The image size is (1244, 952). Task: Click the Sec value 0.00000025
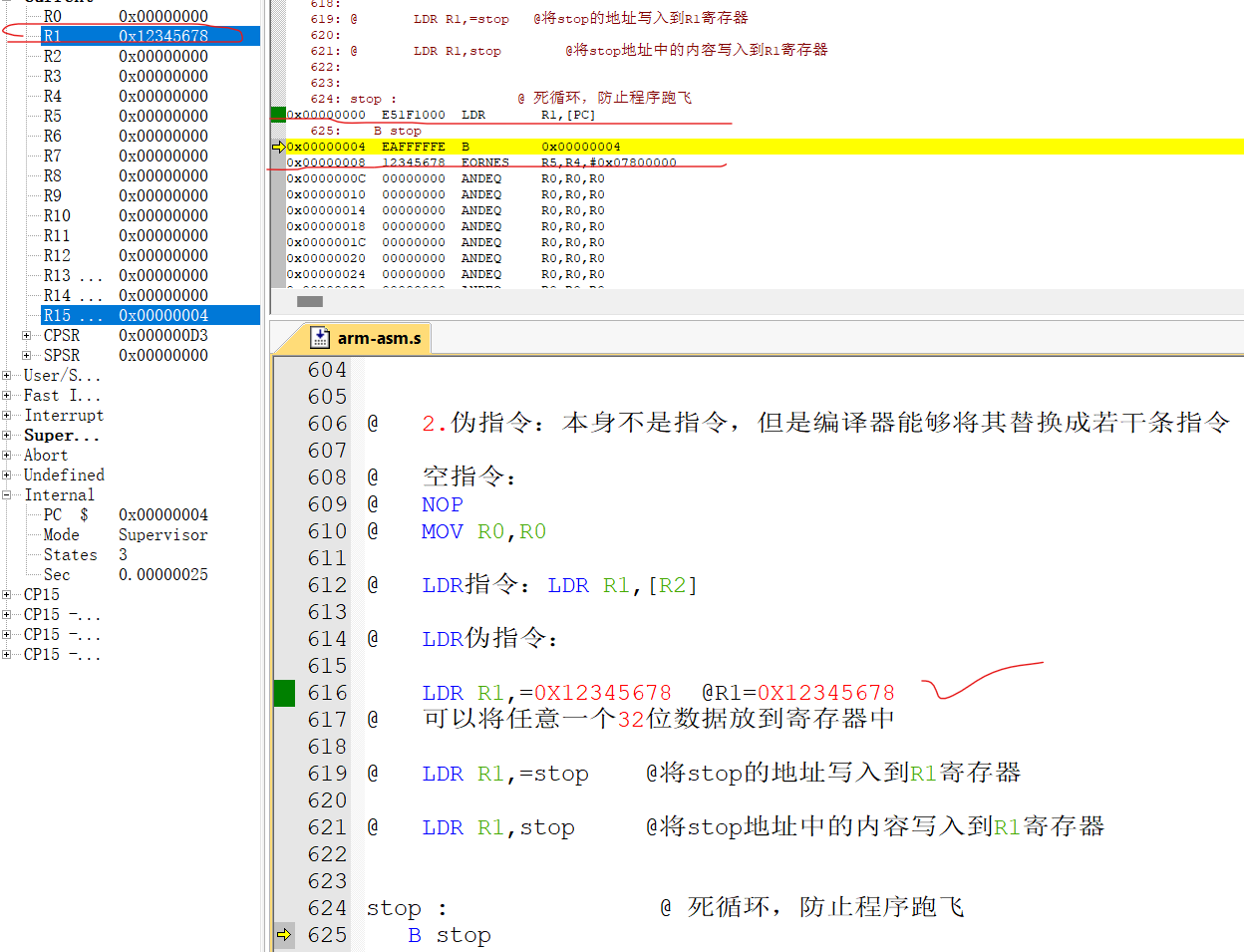point(163,575)
